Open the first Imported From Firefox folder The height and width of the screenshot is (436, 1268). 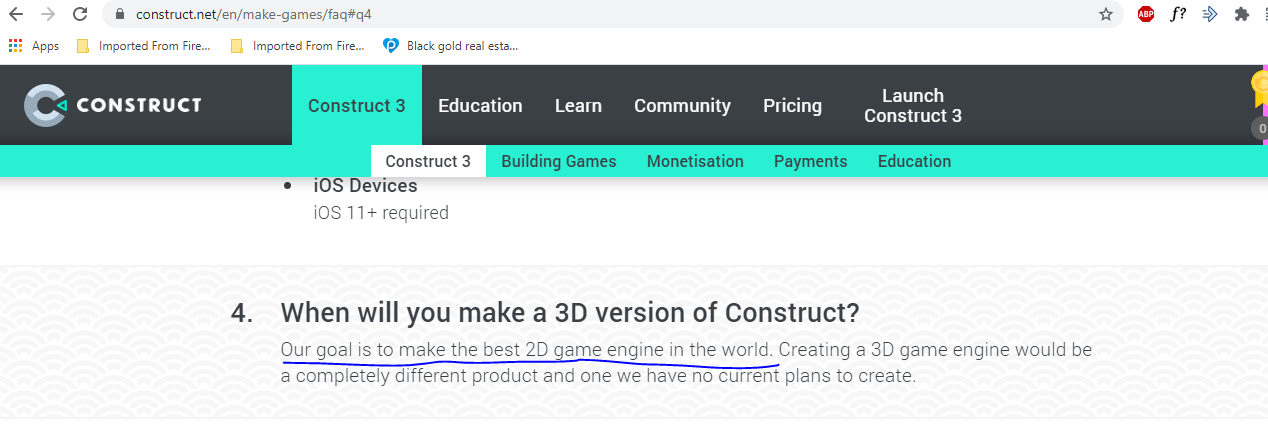pyautogui.click(x=143, y=46)
